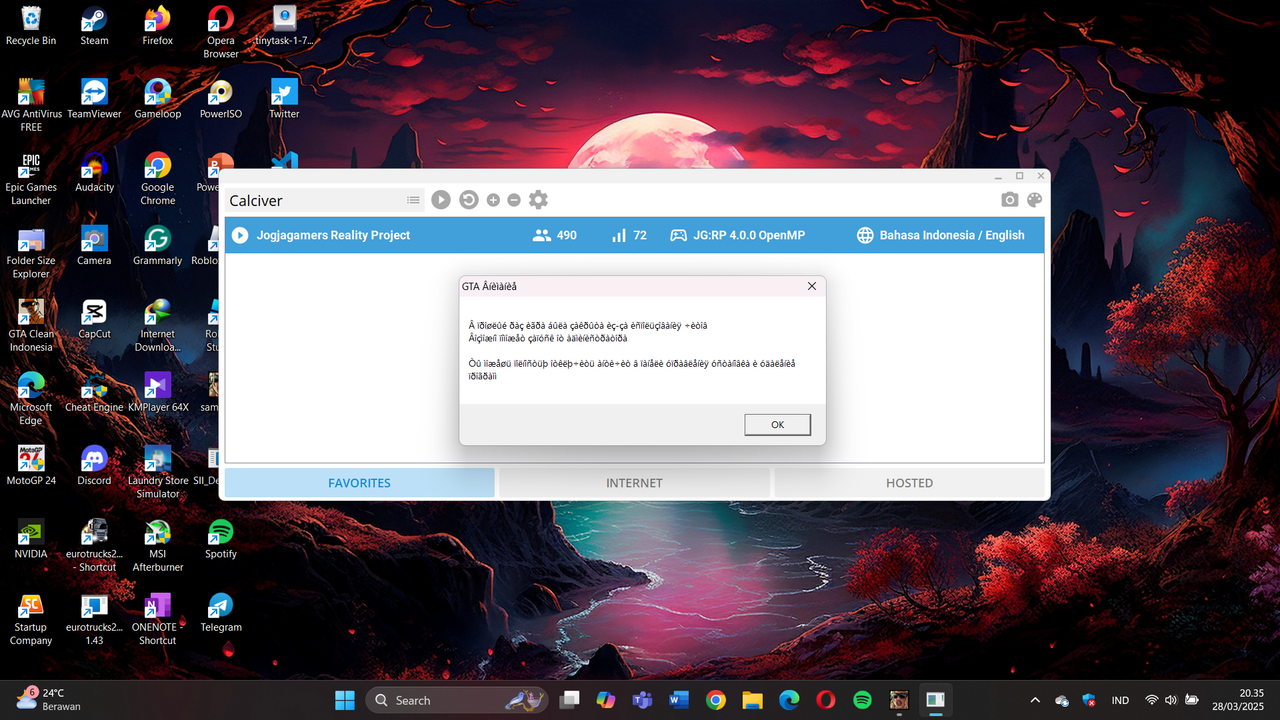Select the TeamViewer desktop icon
Image resolution: width=1280 pixels, height=720 pixels.
coord(94,100)
